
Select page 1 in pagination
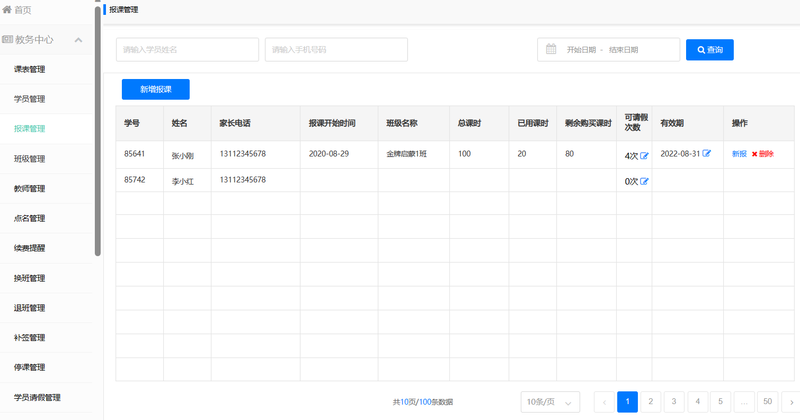coord(628,402)
